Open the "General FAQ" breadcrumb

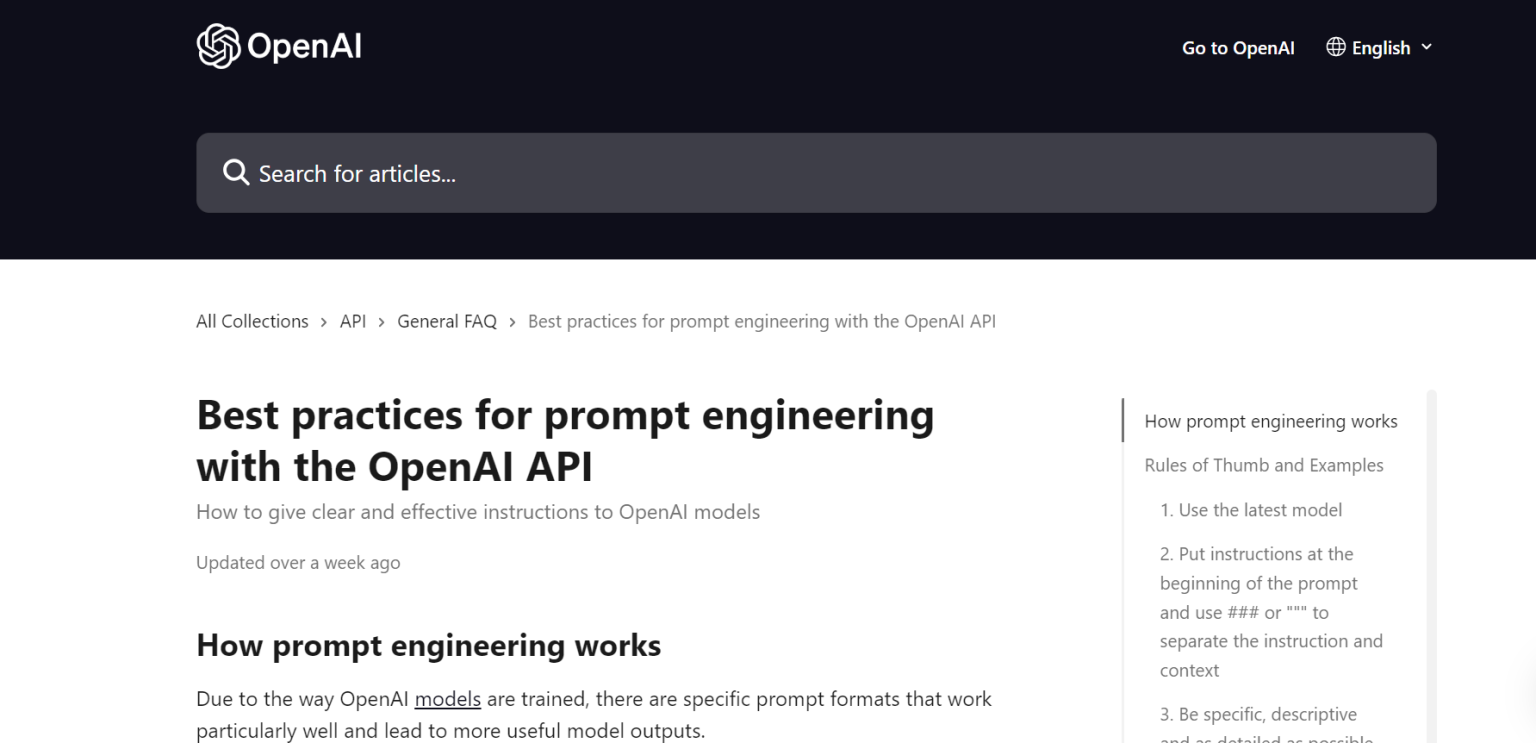pyautogui.click(x=446, y=321)
